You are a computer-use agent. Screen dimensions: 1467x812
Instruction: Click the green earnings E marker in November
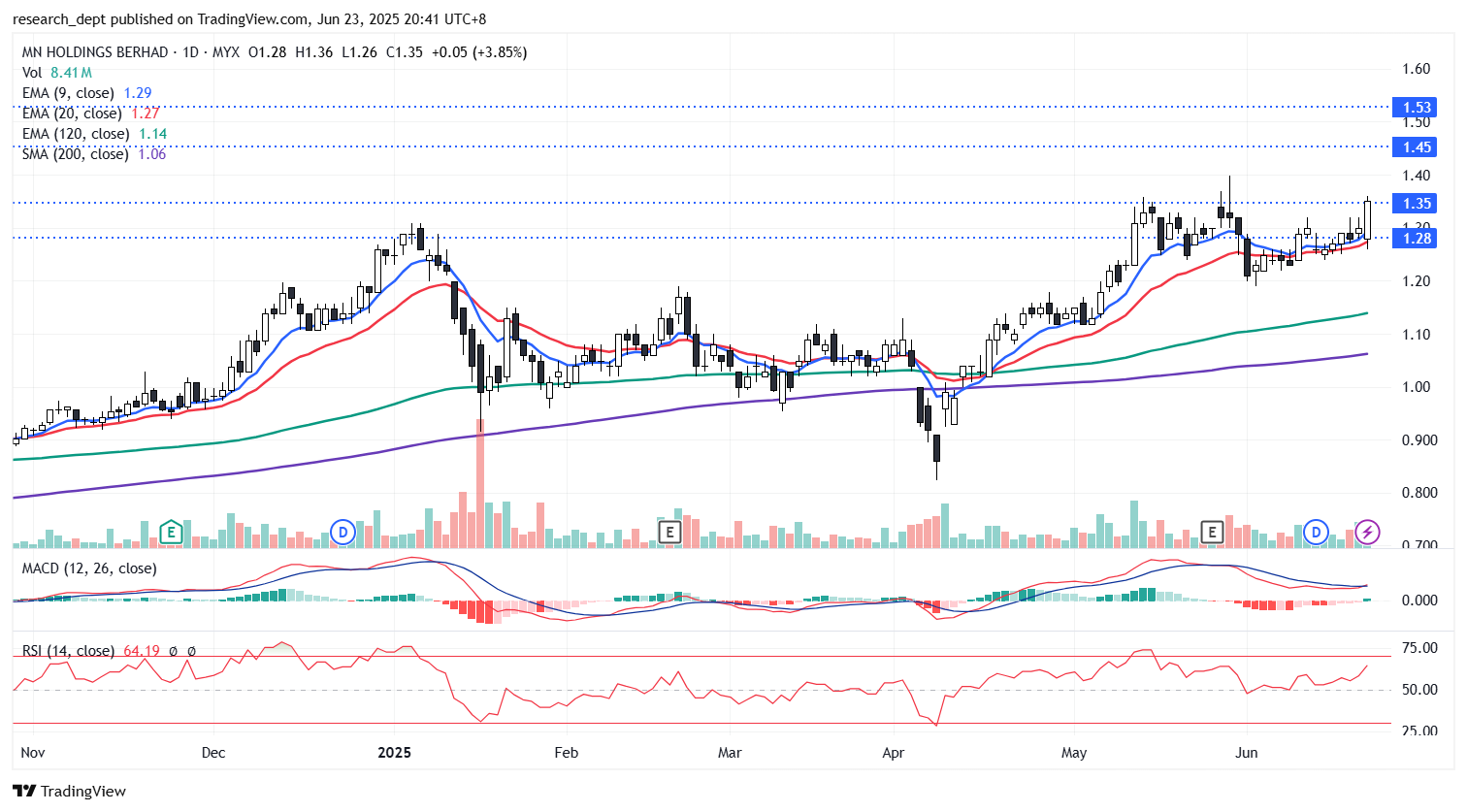[171, 532]
